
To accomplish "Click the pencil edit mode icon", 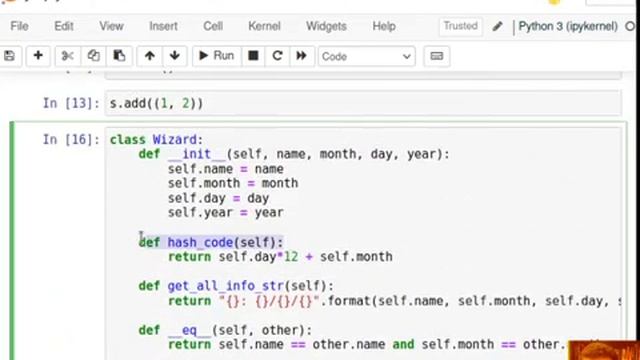I will coord(497,27).
